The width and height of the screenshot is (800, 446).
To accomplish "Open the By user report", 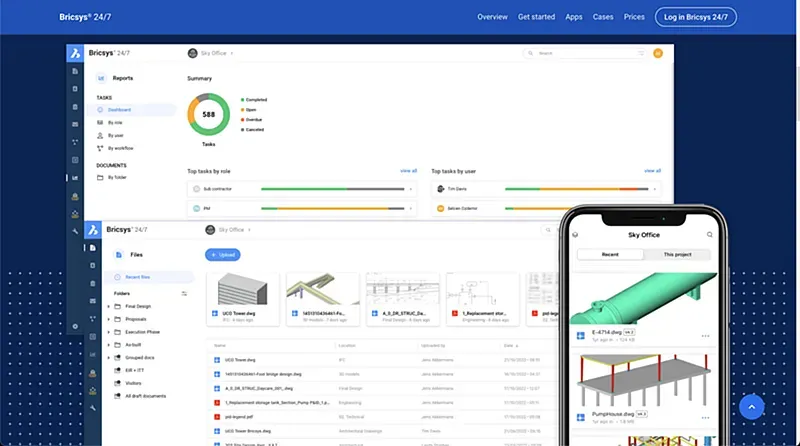I will (115, 135).
